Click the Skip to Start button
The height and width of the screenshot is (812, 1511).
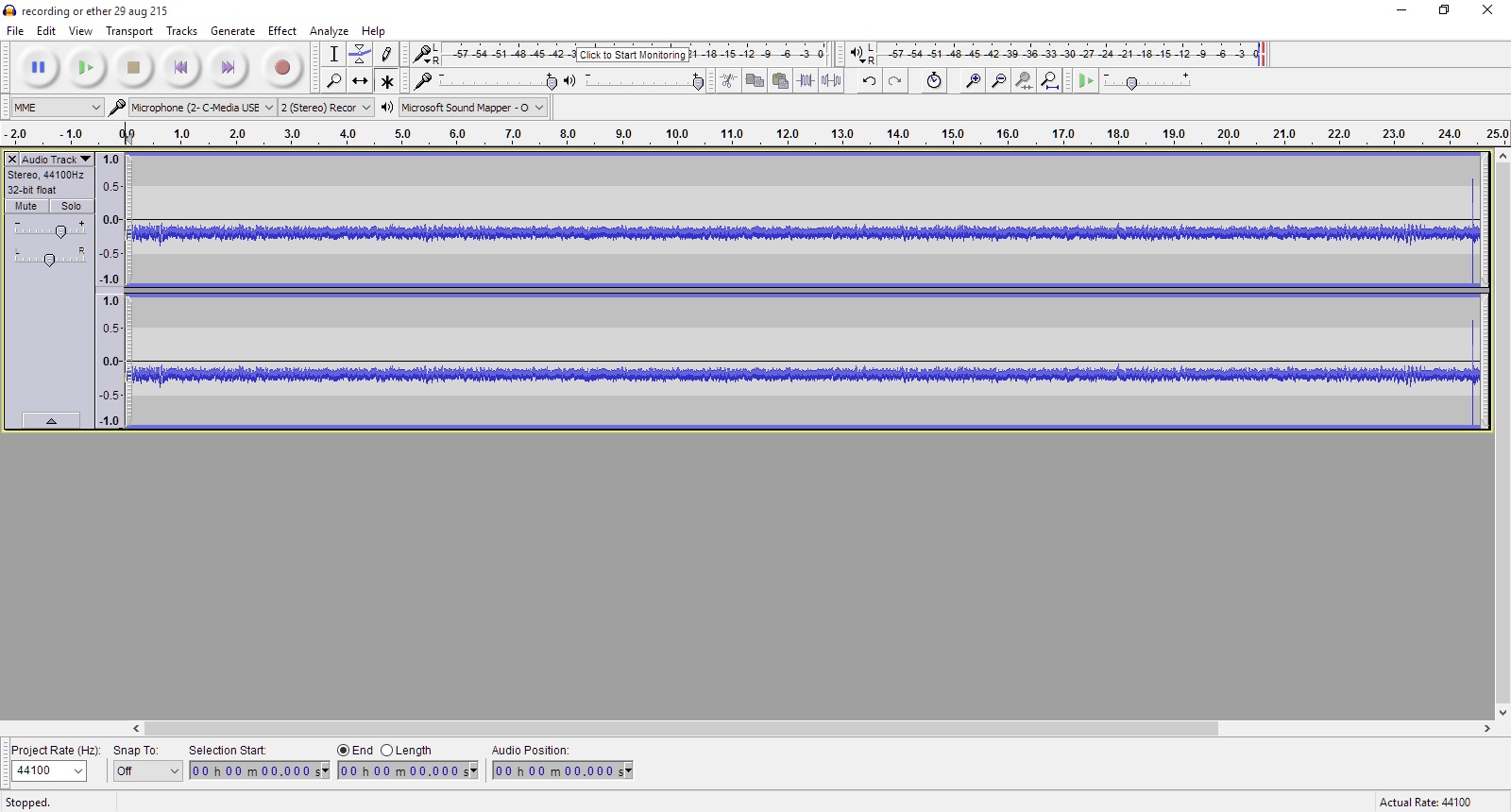click(180, 68)
